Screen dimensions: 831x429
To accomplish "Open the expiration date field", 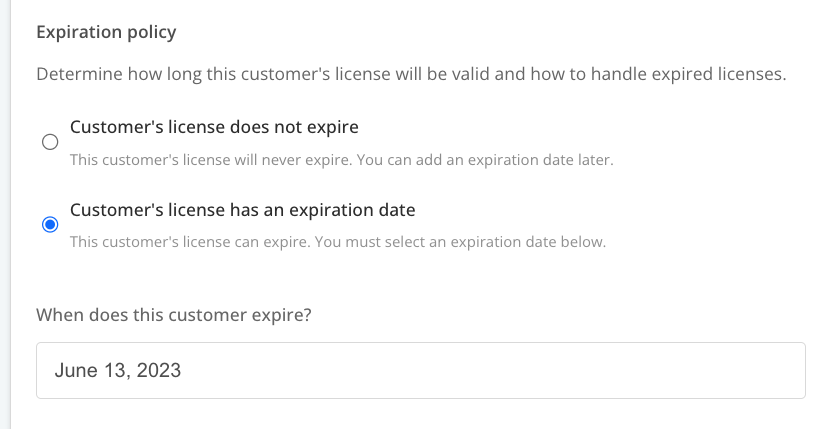I will 420,371.
